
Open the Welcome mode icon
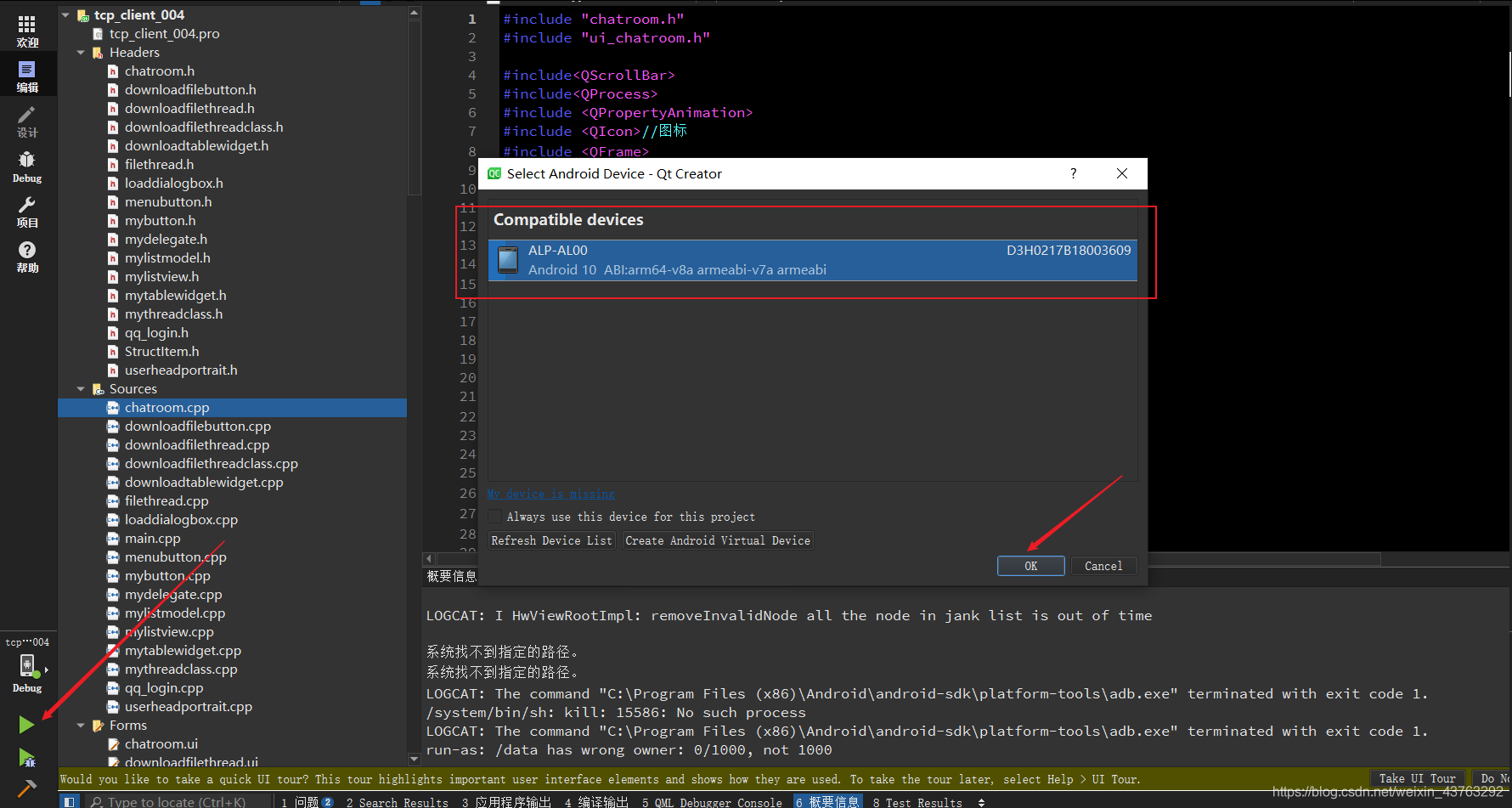tap(27, 31)
